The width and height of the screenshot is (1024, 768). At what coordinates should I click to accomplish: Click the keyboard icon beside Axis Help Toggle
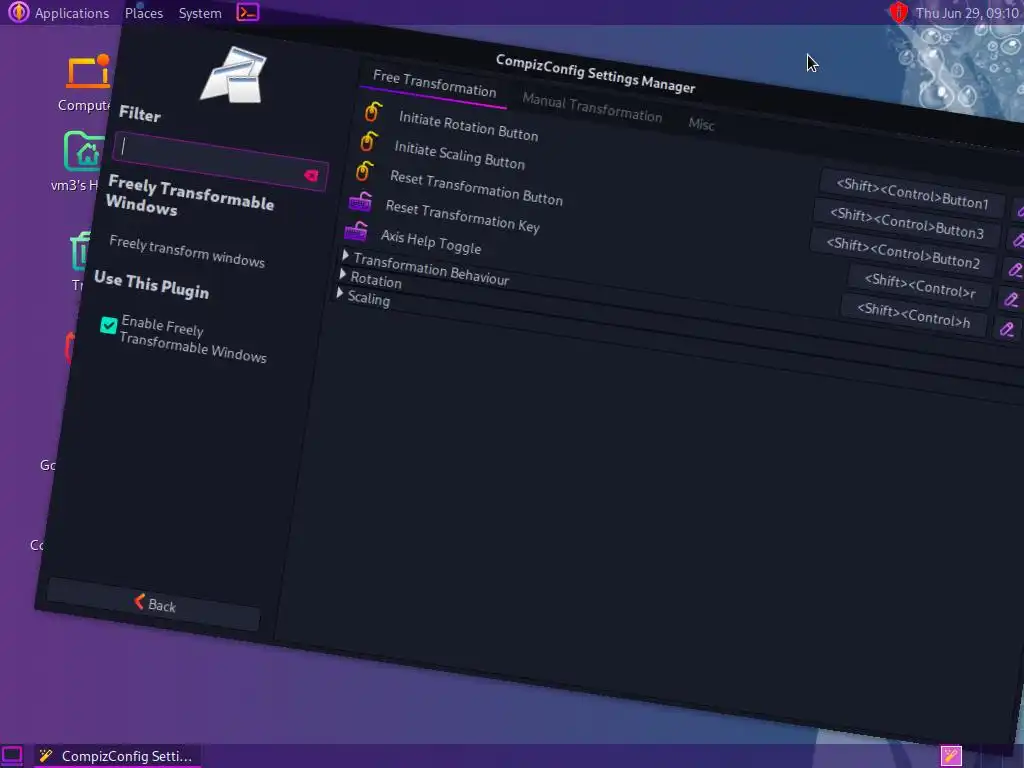point(356,231)
